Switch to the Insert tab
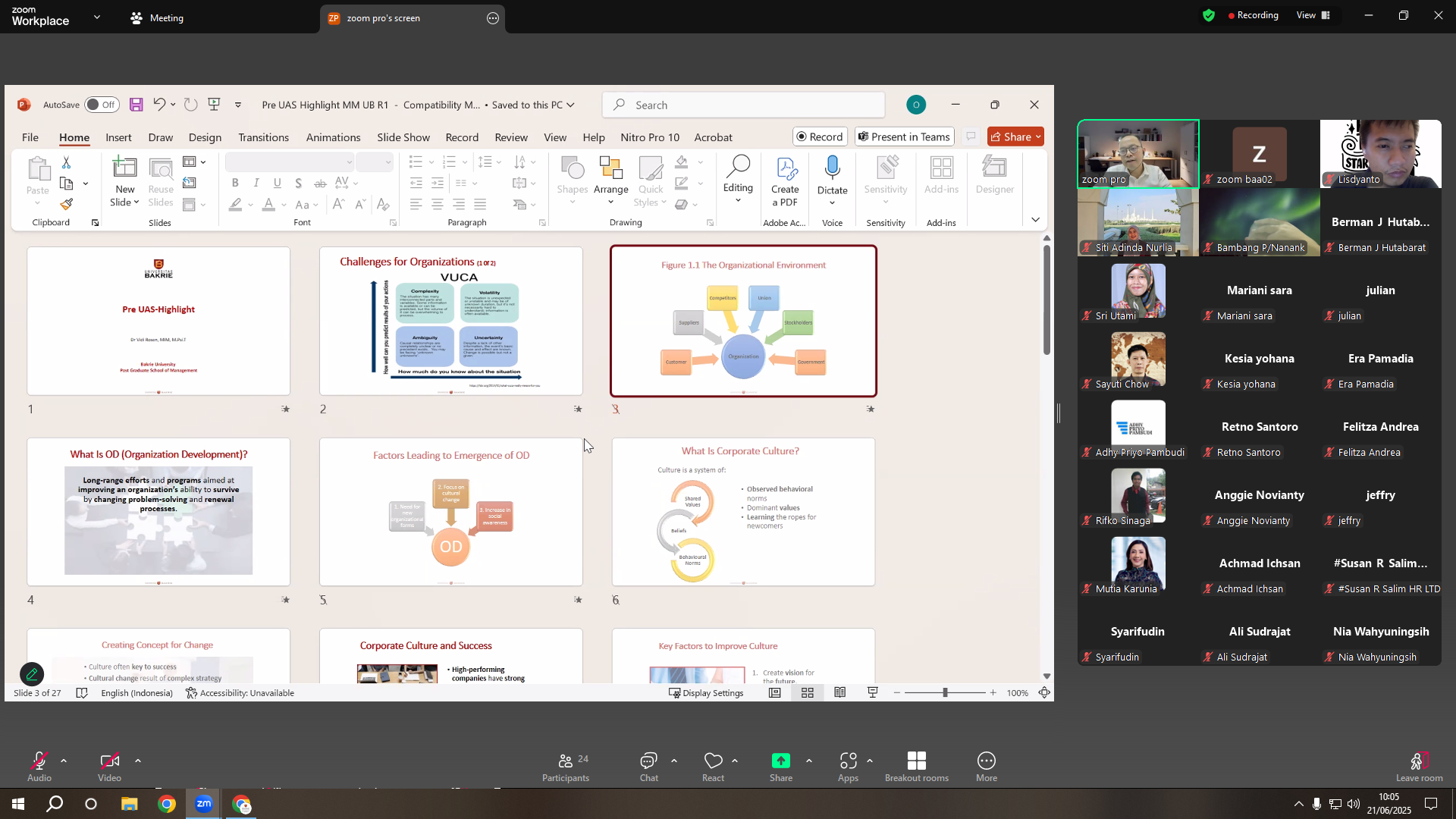This screenshot has width=1456, height=819. (118, 137)
